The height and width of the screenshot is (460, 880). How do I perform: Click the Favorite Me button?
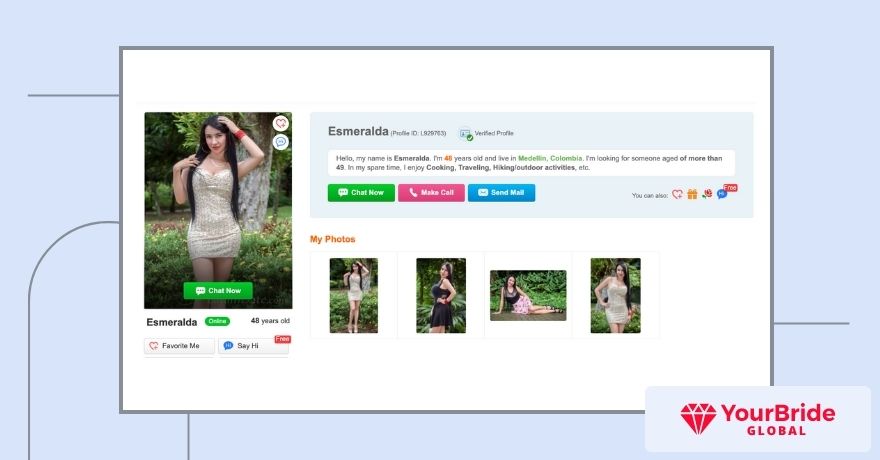(179, 346)
